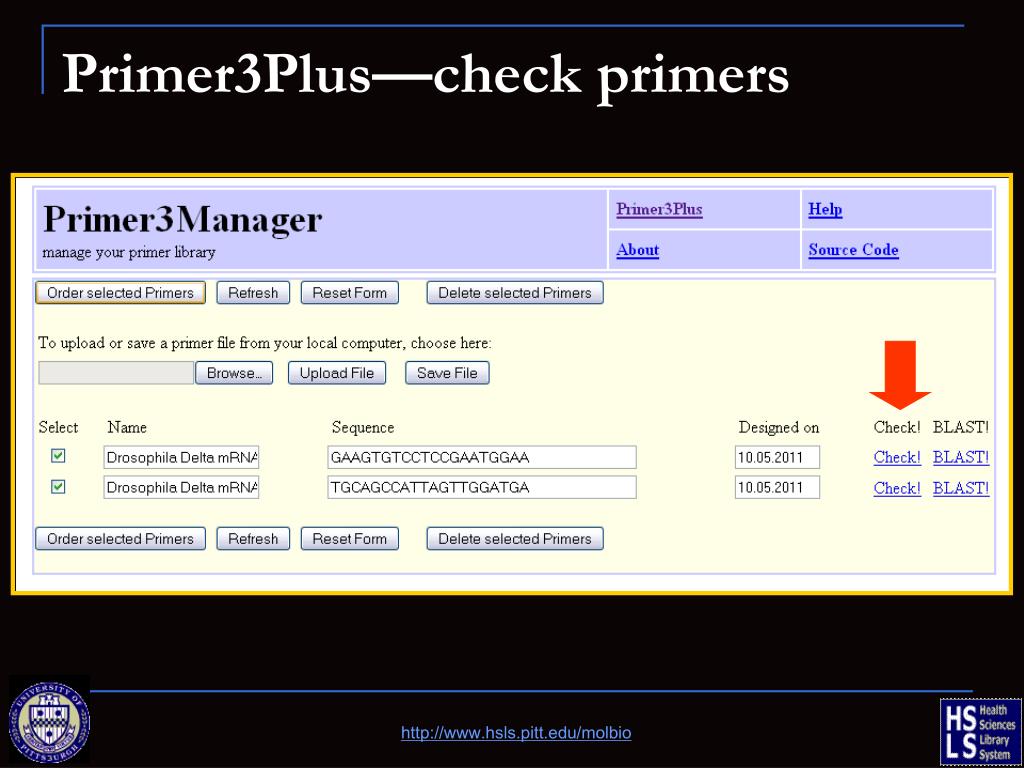Click the name field of GAAGTGTCCTCCGAATGGAA row
The image size is (1024, 768).
(181, 457)
